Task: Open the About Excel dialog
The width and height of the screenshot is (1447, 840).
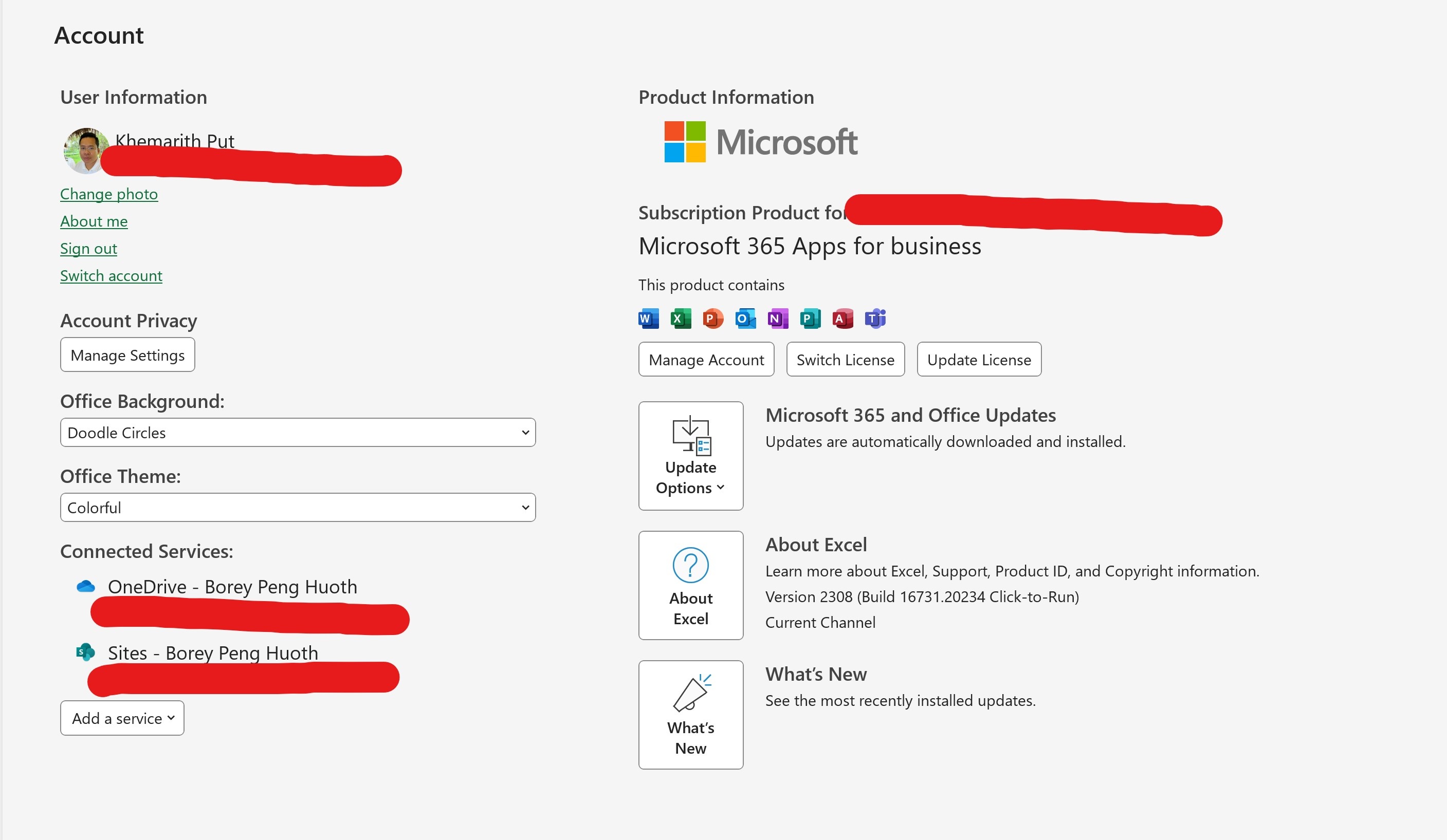Action: pos(691,585)
